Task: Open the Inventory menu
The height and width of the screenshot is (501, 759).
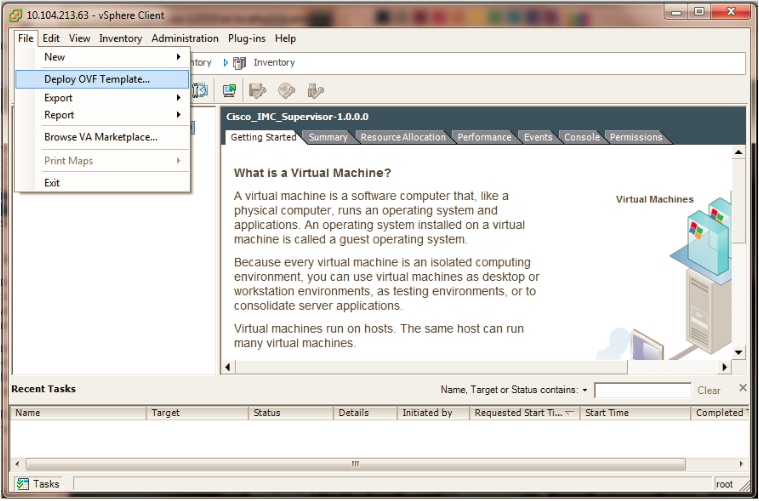Action: click(x=121, y=38)
